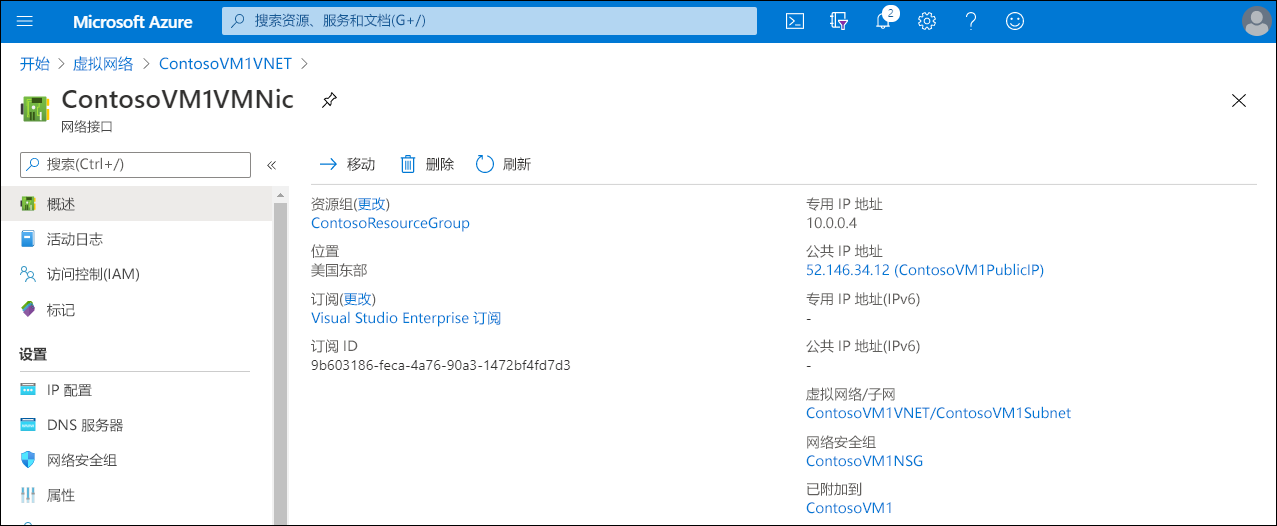Click the subscription ID value 9b603186-feca-4a76-90a3-1472bf4fd7d3
The height and width of the screenshot is (526, 1277).
[441, 365]
